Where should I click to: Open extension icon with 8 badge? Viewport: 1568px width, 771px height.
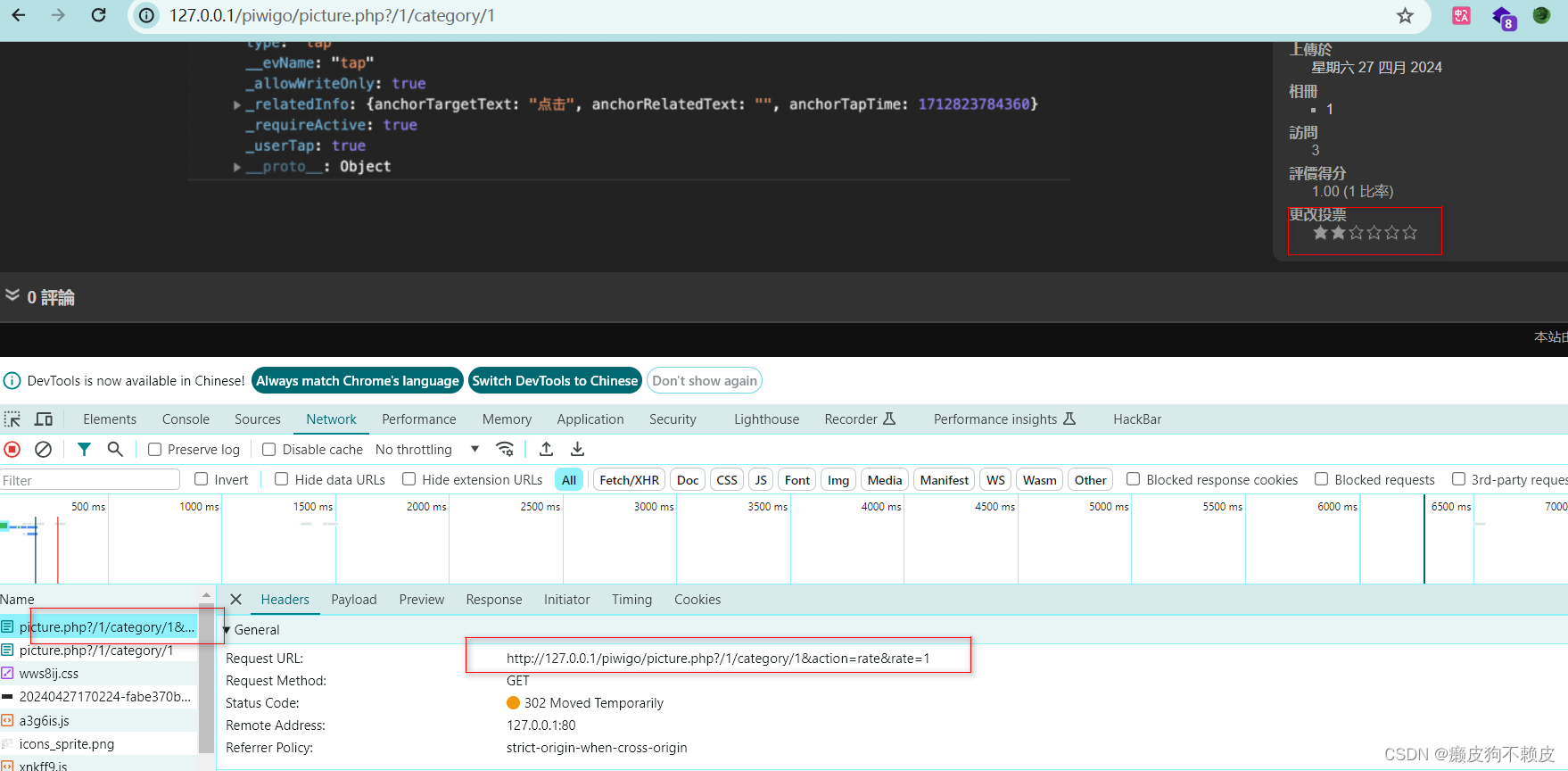[x=1503, y=17]
